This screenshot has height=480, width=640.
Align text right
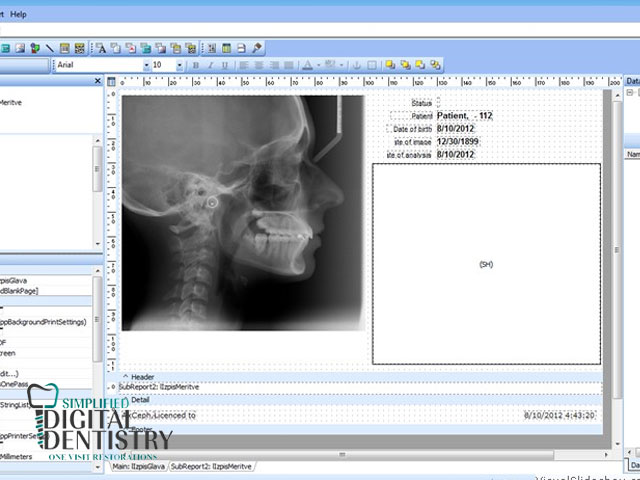point(274,65)
